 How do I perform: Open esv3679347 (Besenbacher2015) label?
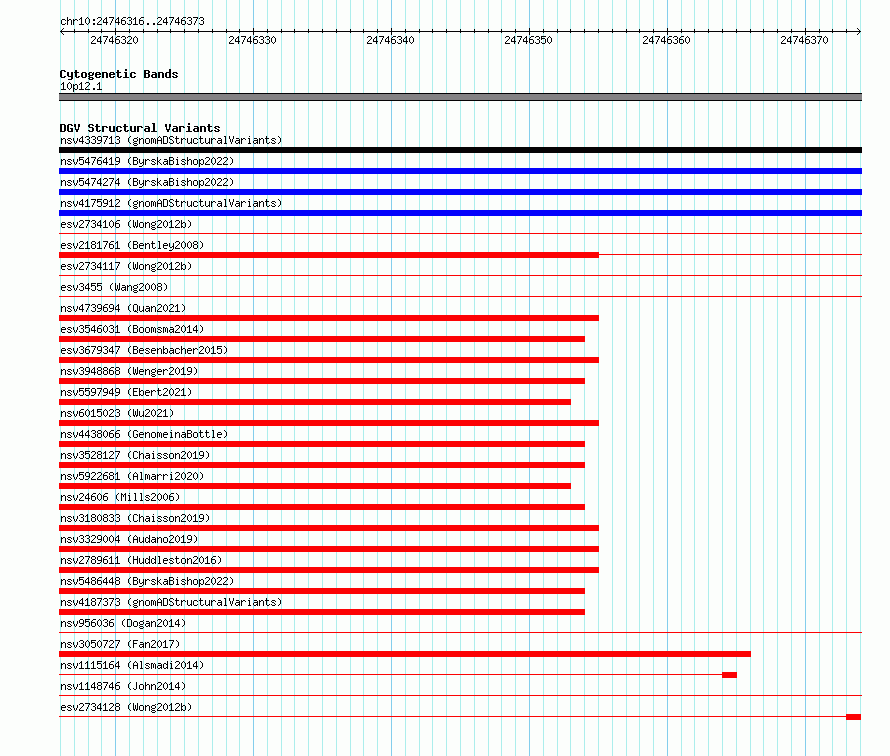click(x=144, y=350)
